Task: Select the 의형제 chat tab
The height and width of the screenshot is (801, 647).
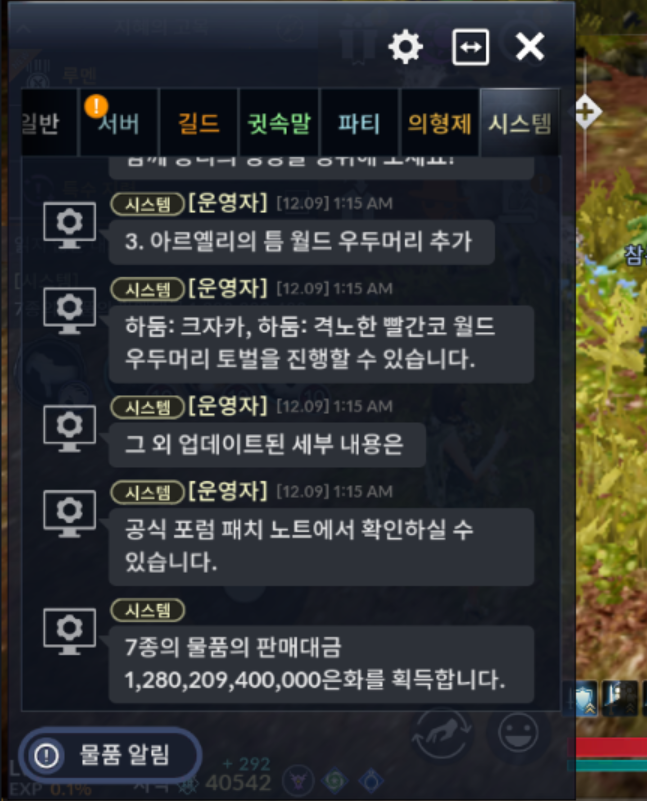Action: pyautogui.click(x=439, y=123)
